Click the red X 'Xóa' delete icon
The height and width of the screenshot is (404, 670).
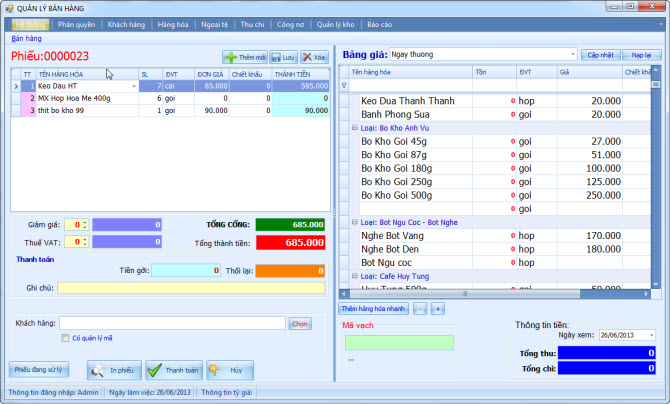(x=306, y=58)
